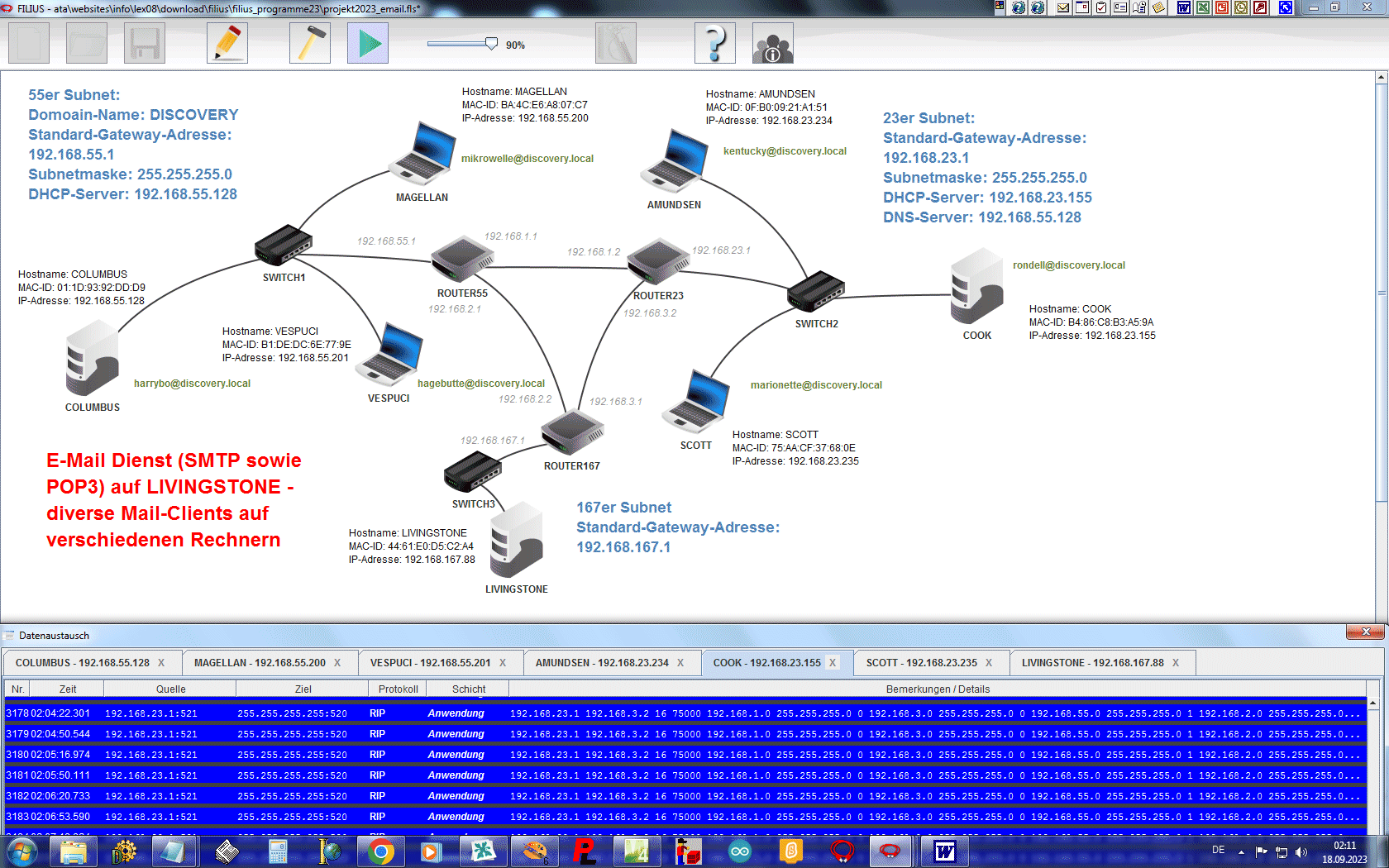The width and height of the screenshot is (1389, 868).
Task: Open Windows Explorer from the taskbar
Action: coord(74,851)
